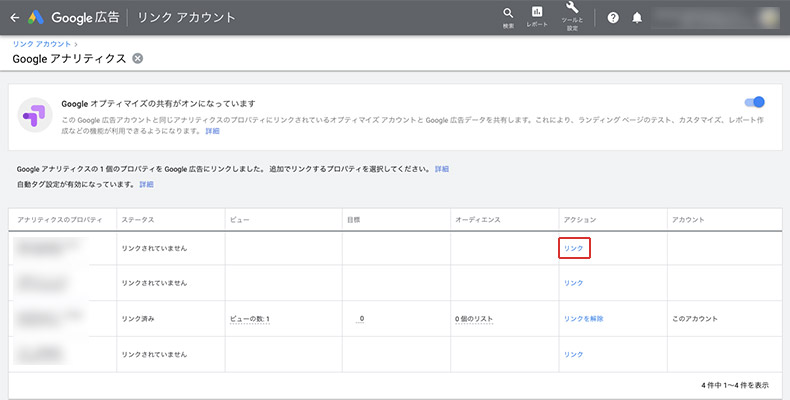Click the ステータス column header
This screenshot has height=400, width=790.
pos(138,220)
